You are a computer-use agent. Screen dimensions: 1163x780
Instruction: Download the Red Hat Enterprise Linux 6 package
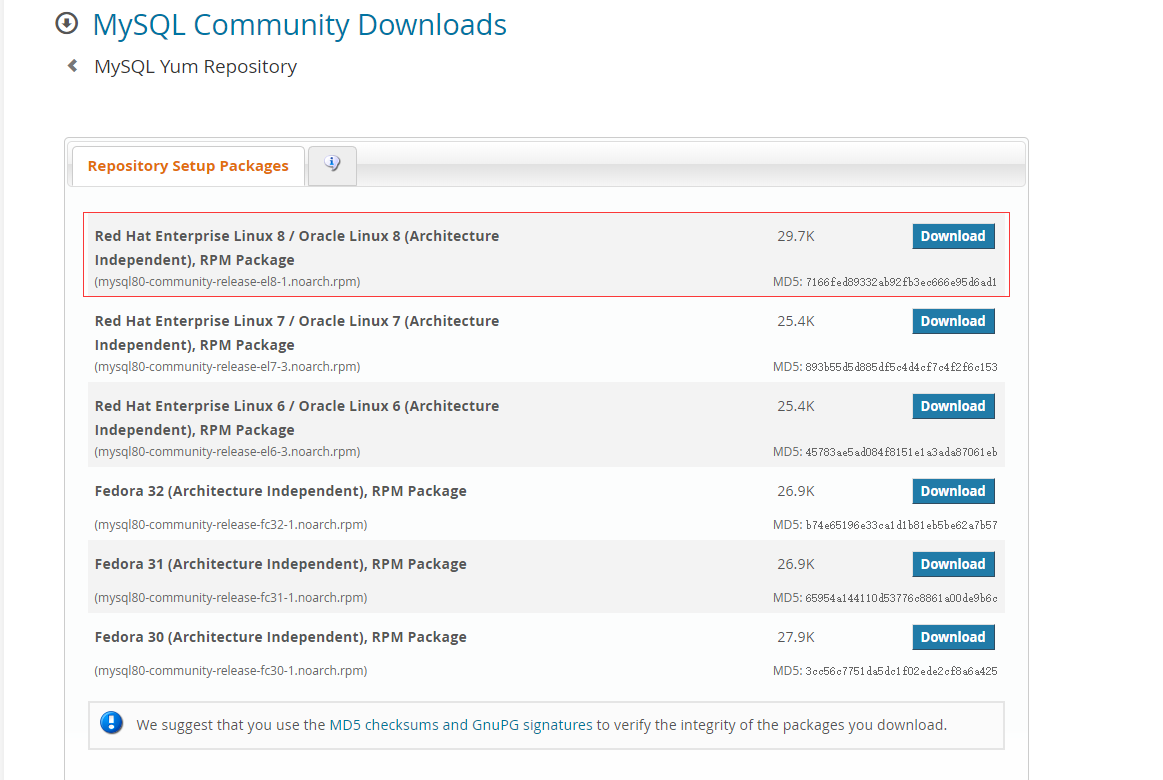click(x=952, y=406)
